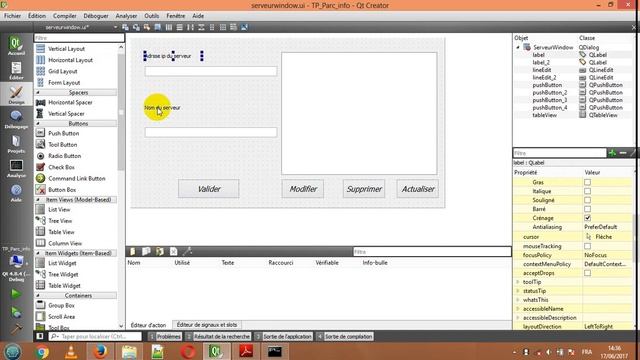Pick the Check Box widget
Viewport: 640px width, 360px height.
tap(61, 167)
